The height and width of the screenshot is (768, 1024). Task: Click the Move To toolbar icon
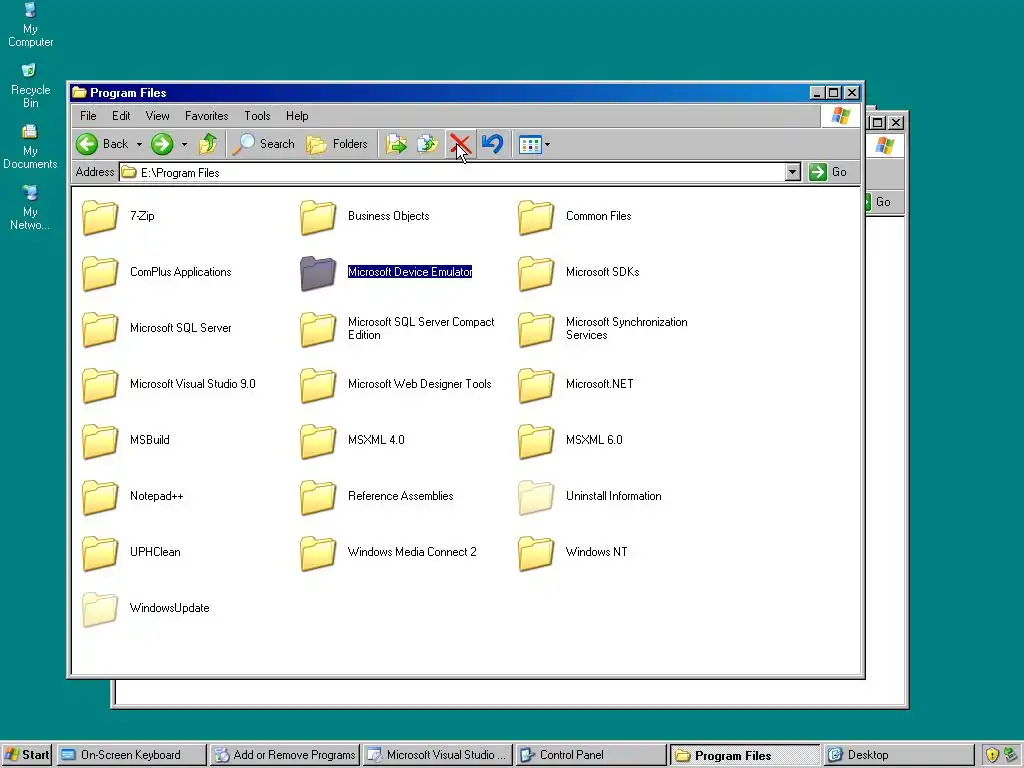(x=396, y=144)
